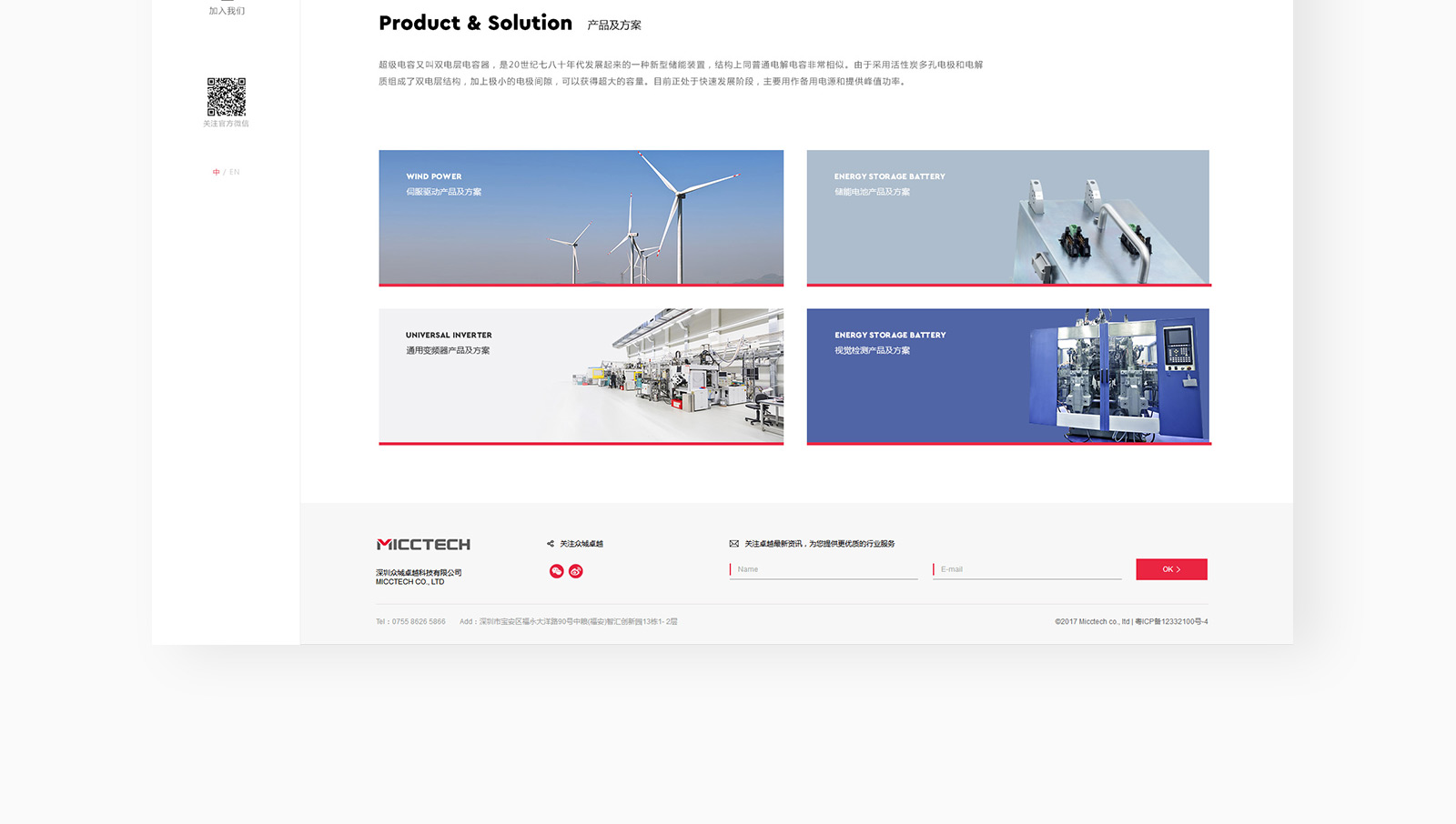Open the 加入我们 sidebar menu item
The width and height of the screenshot is (1456, 824).
point(227,11)
